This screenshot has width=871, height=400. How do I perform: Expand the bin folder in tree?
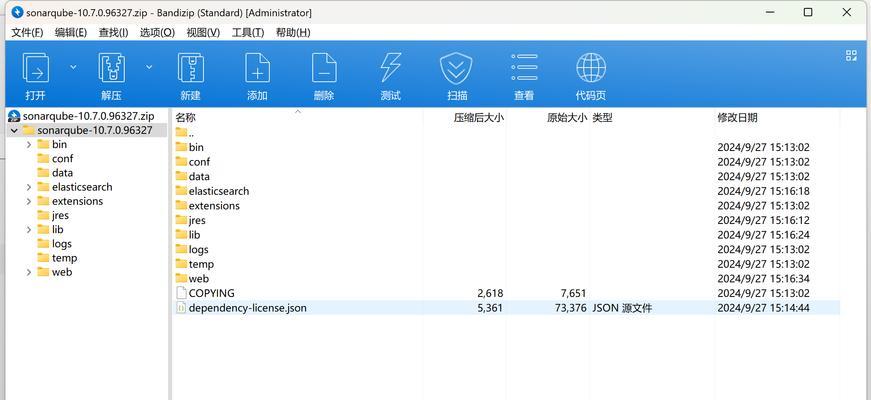pyautogui.click(x=29, y=145)
